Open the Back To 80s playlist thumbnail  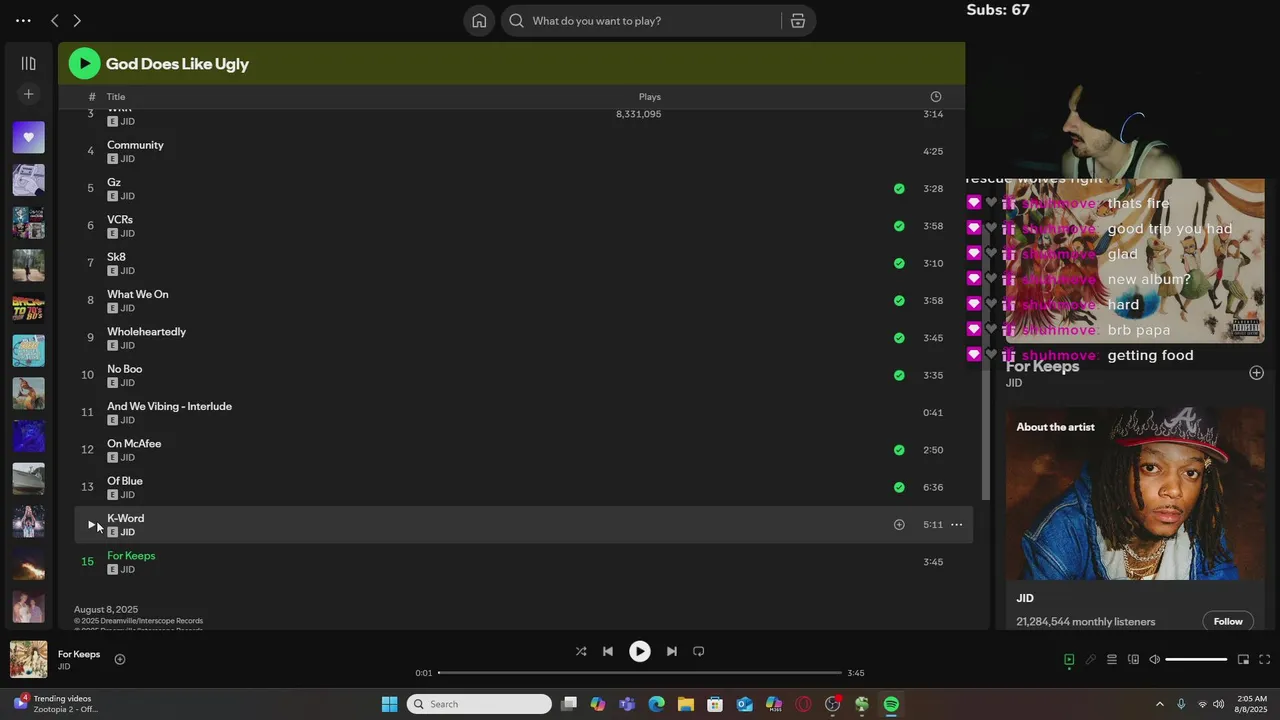coord(28,307)
